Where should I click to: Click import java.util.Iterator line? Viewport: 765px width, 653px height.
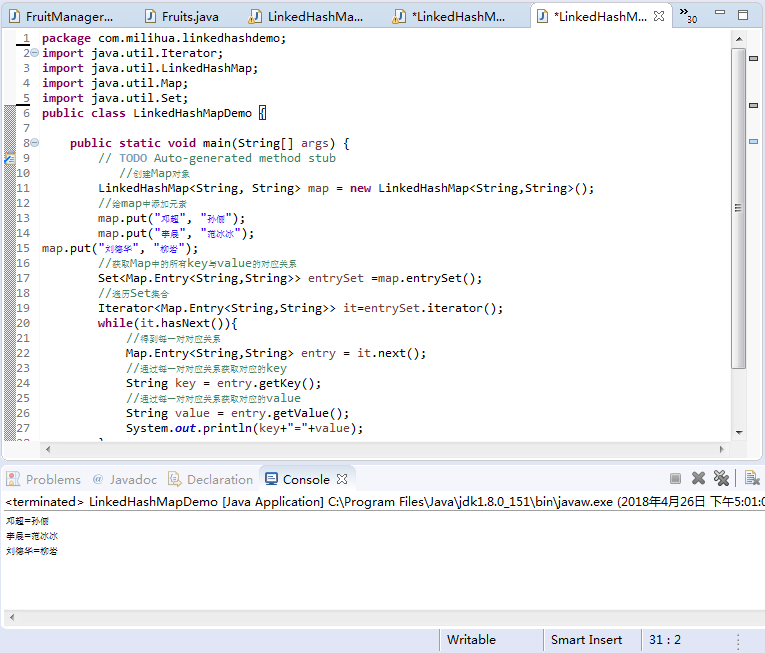point(132,53)
